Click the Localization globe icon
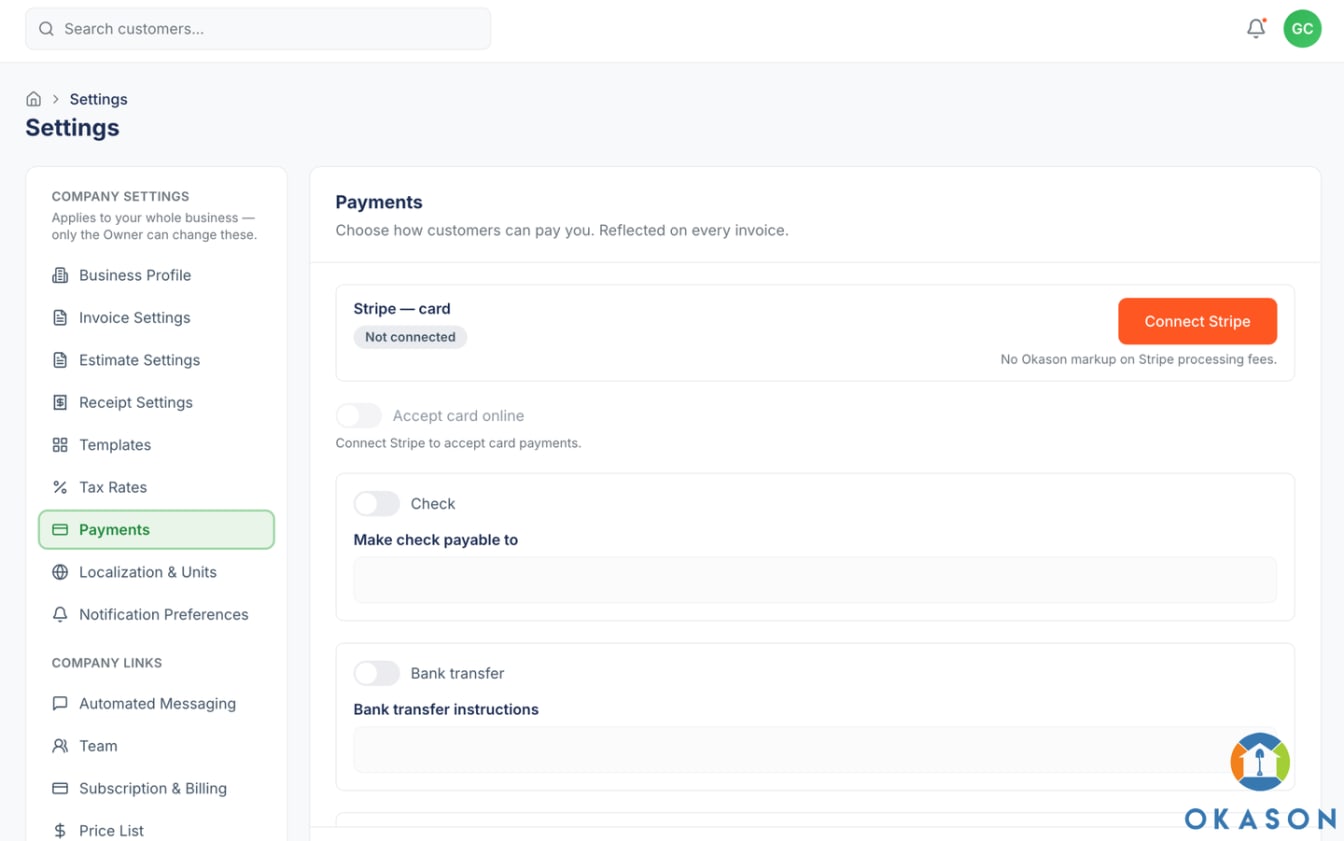The height and width of the screenshot is (841, 1344). pyautogui.click(x=60, y=572)
